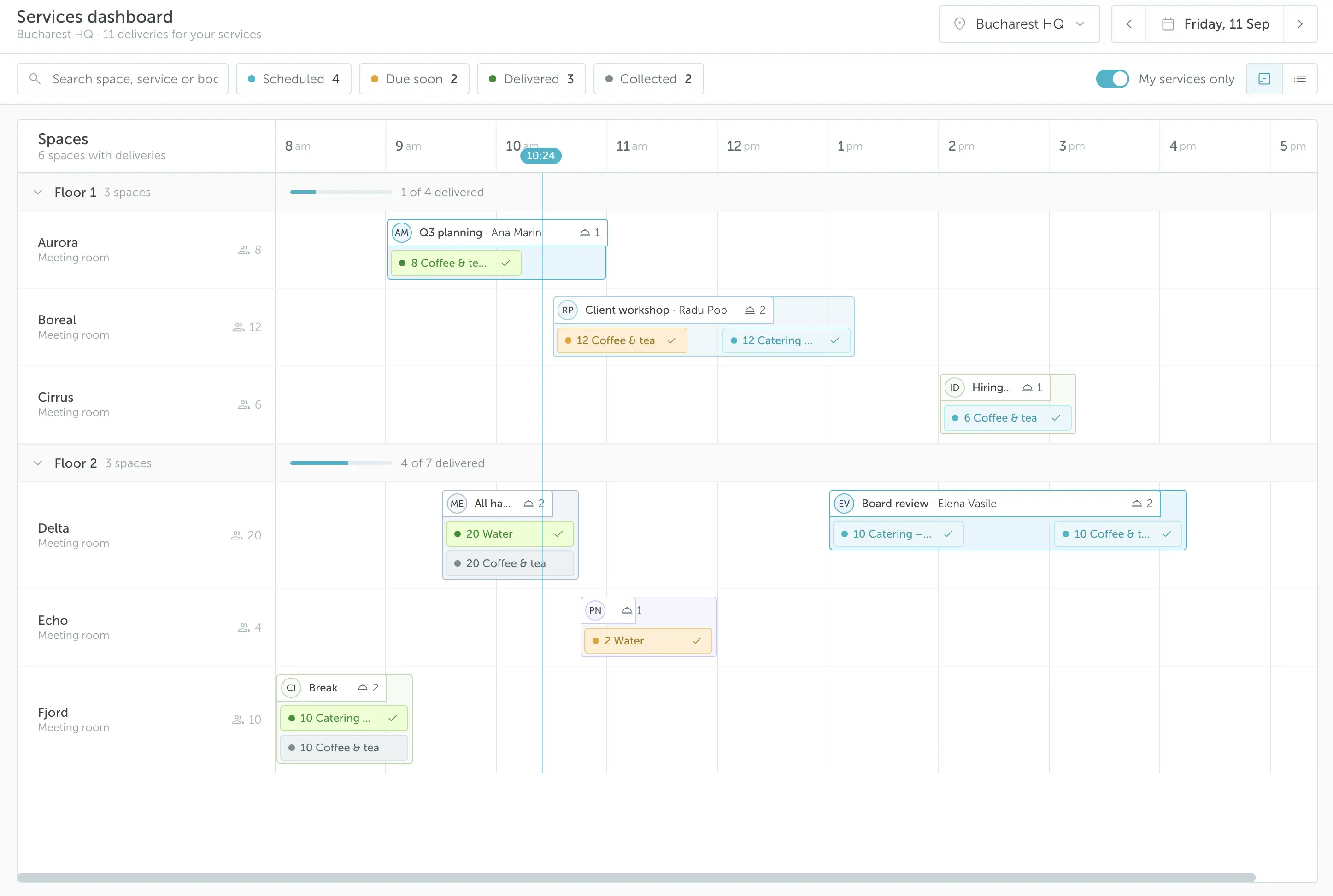
Task: Toggle Scheduled status filter
Action: (294, 79)
